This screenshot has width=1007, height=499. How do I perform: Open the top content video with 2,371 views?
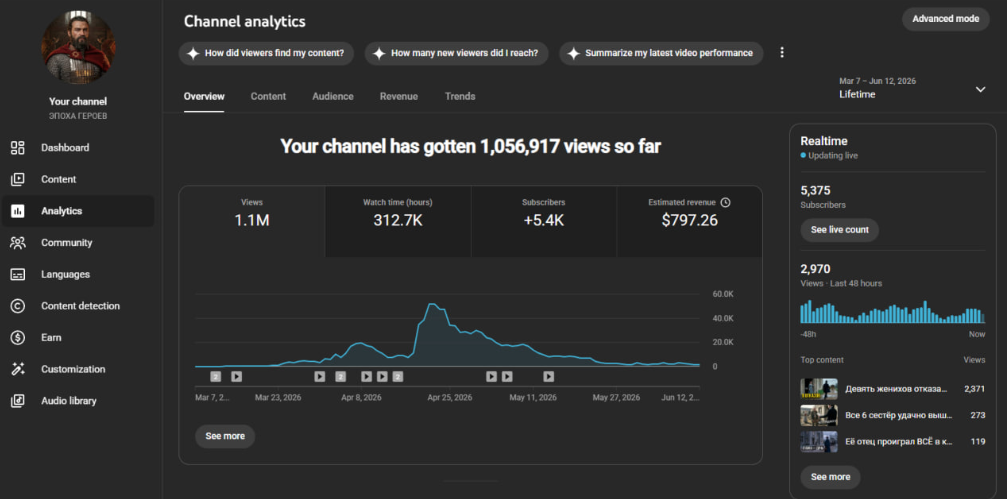892,389
